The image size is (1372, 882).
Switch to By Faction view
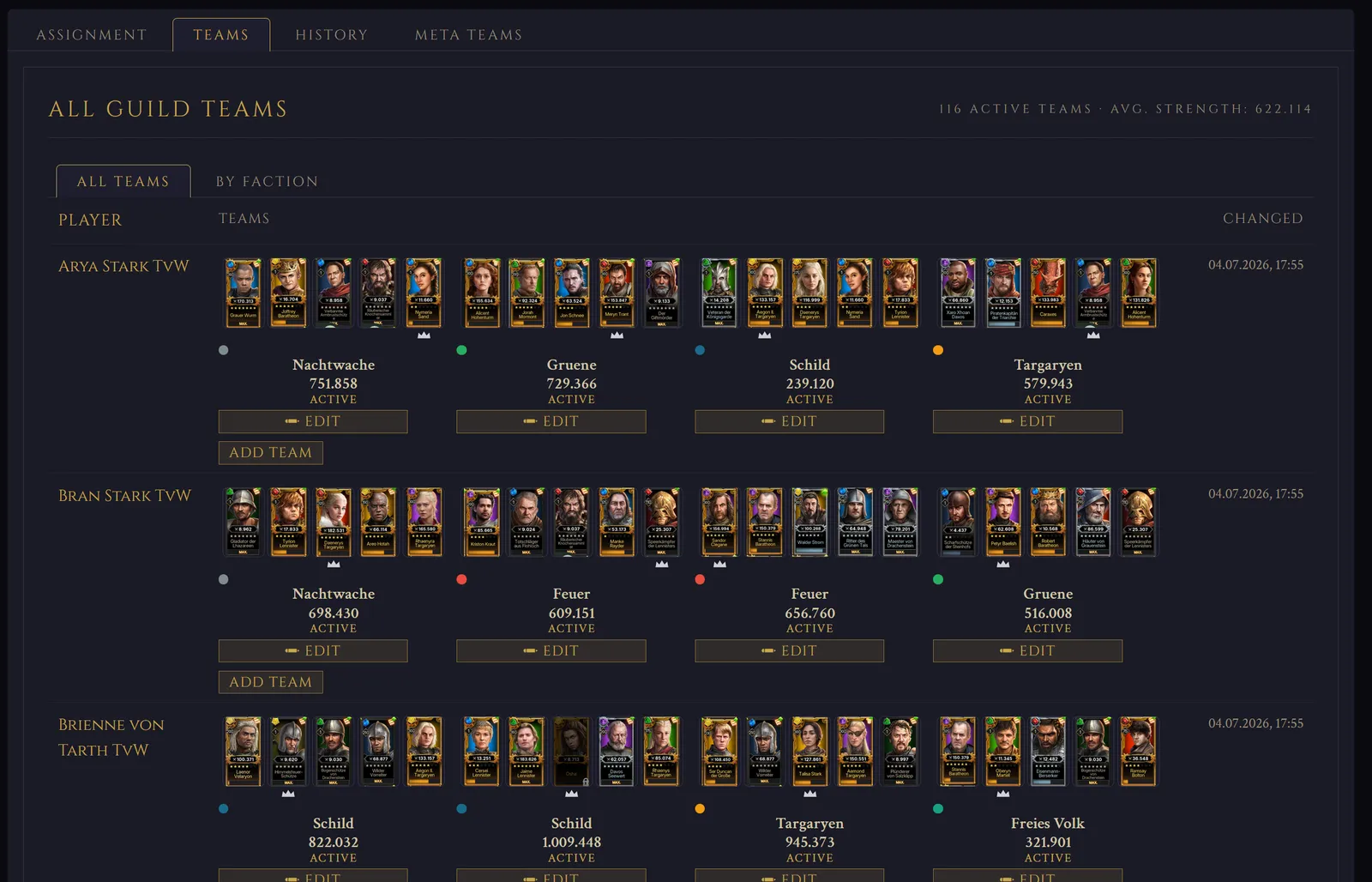pos(267,181)
